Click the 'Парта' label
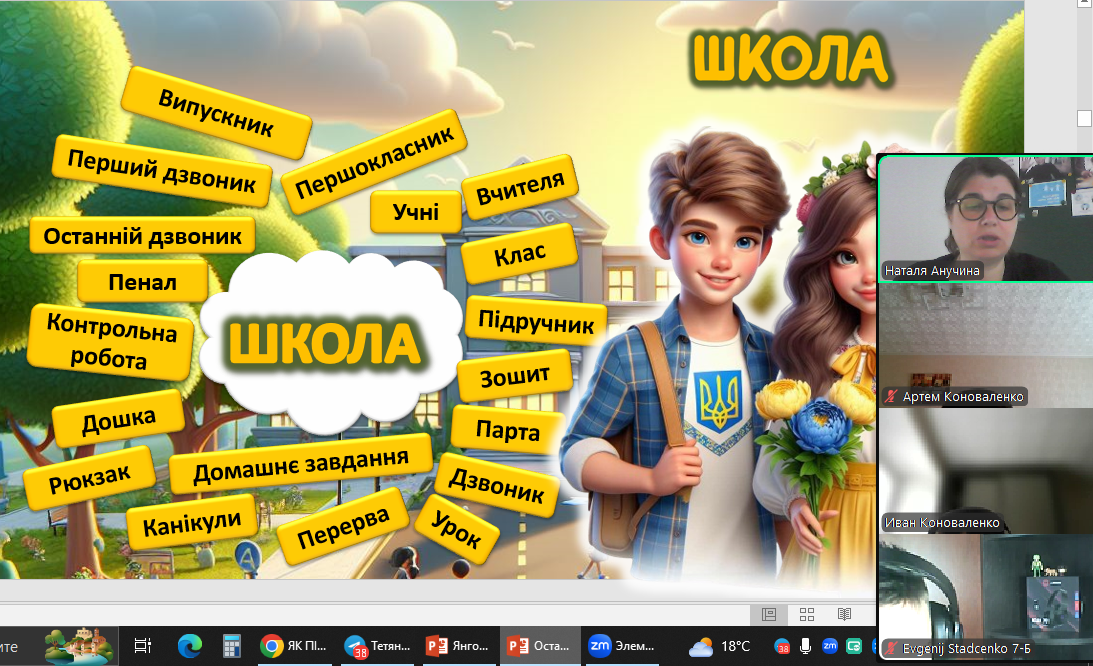The width and height of the screenshot is (1093, 666). pyautogui.click(x=507, y=430)
